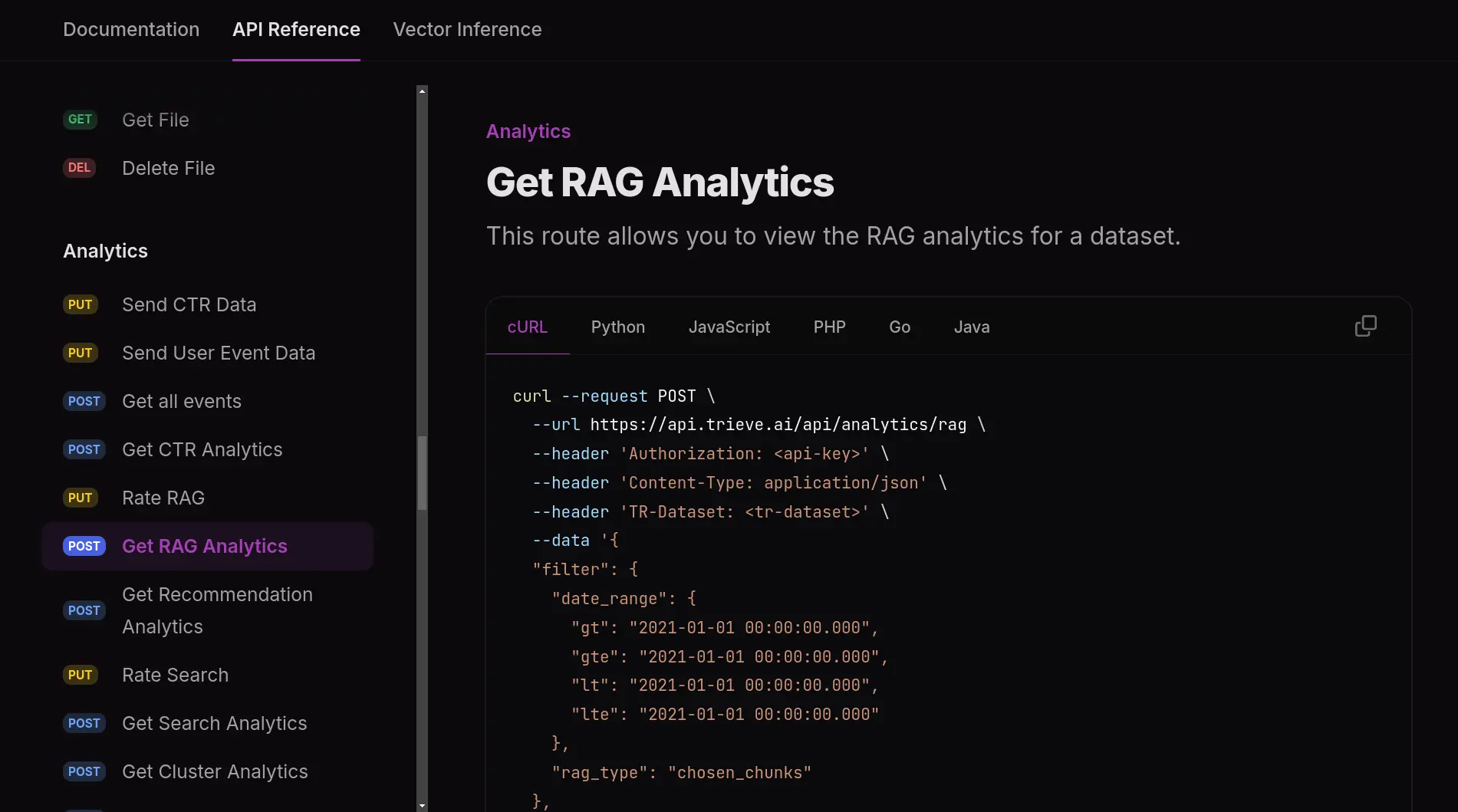The width and height of the screenshot is (1458, 812).
Task: Click the POST badge beside Get Recommendation Analytics
Action: pos(84,610)
